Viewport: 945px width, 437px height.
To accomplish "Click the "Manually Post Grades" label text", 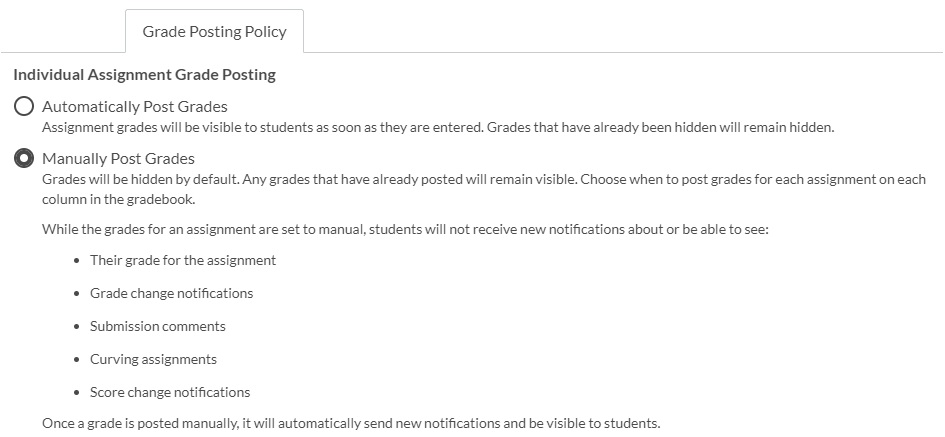I will point(118,158).
